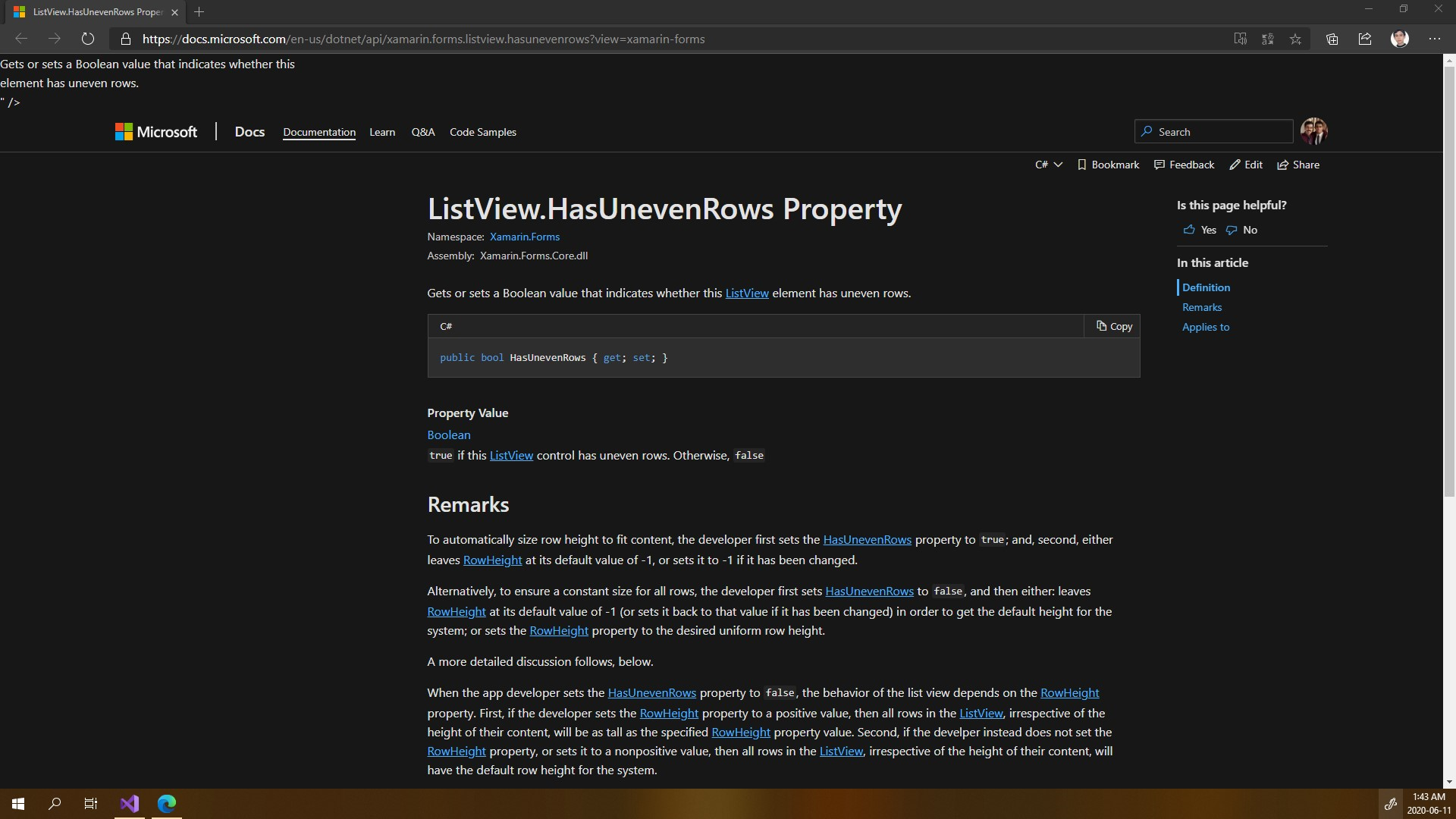Add page to favorites star icon
The image size is (1456, 819).
coord(1296,39)
